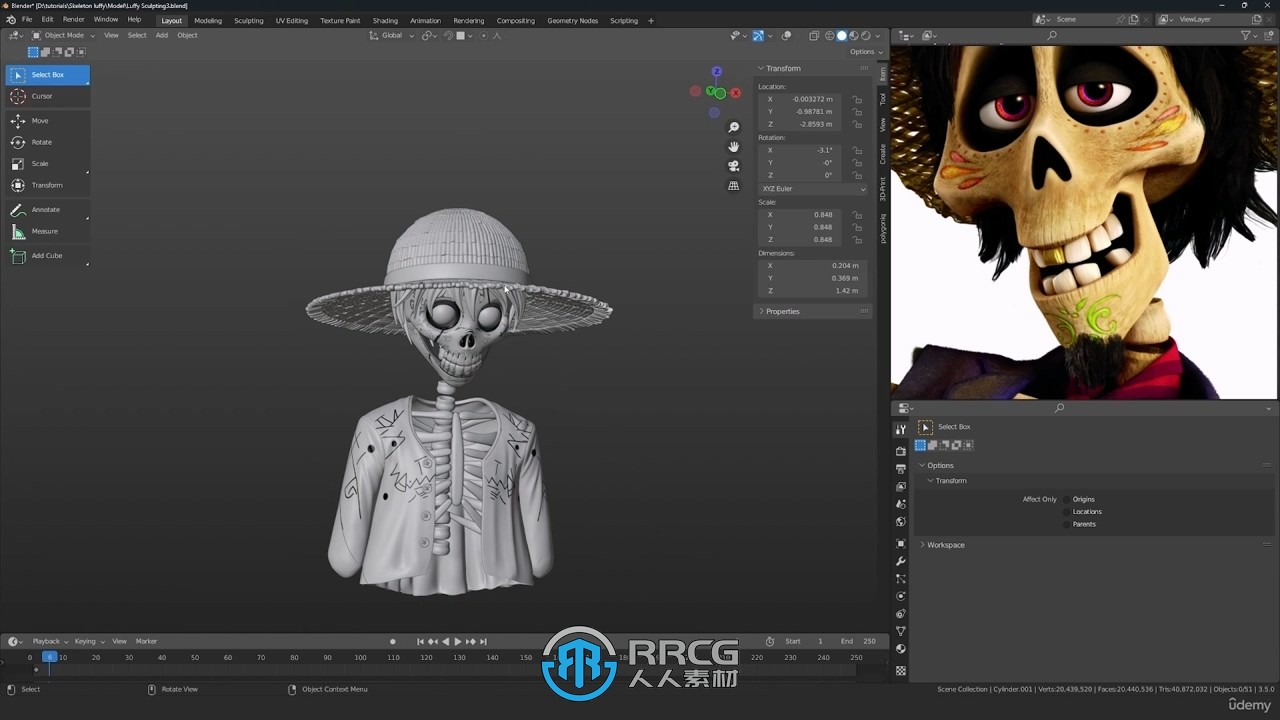Open Material properties sphere icon
Screen dimensions: 1280x720
point(901,649)
